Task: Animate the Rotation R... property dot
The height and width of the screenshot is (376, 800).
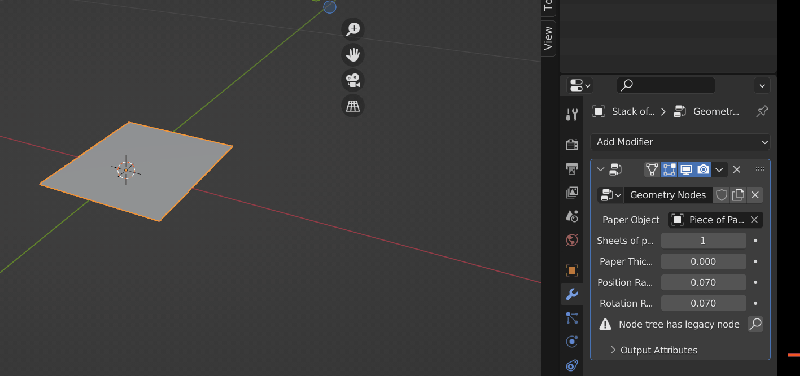Action: point(756,303)
